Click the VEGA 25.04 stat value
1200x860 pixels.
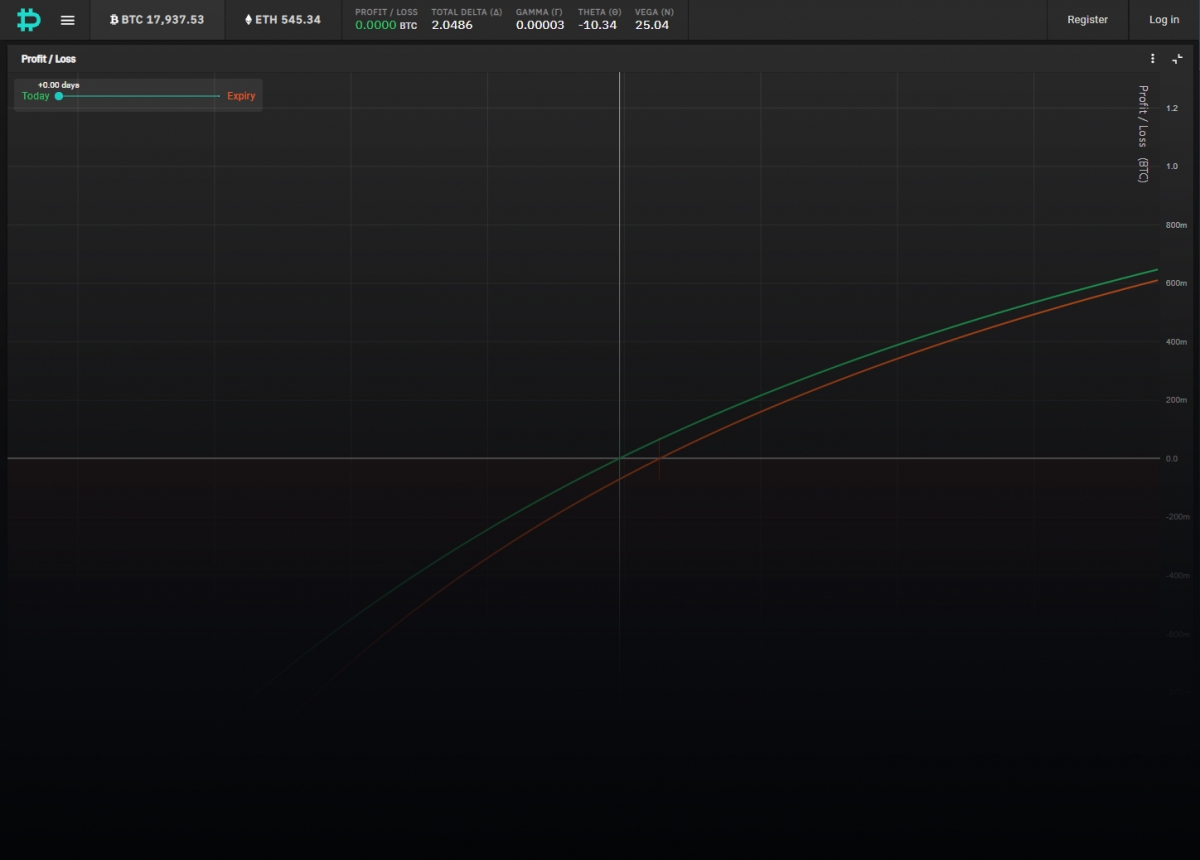click(652, 25)
